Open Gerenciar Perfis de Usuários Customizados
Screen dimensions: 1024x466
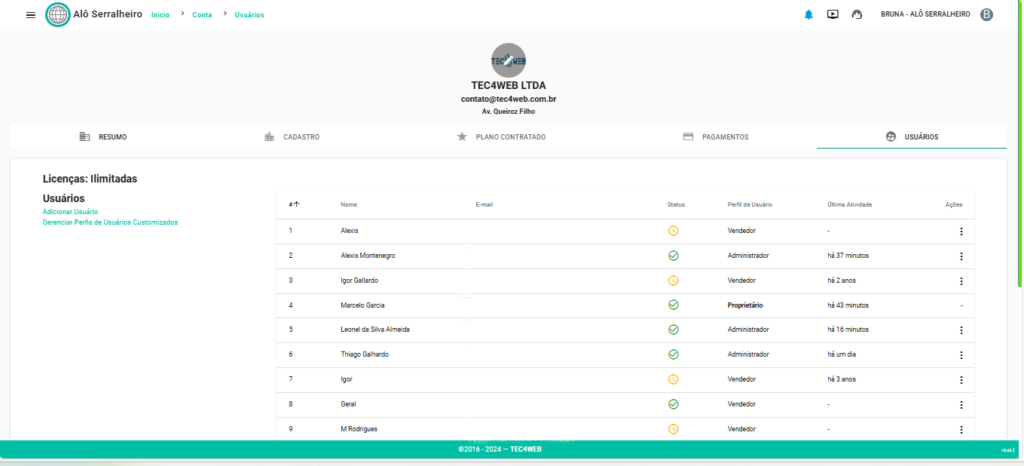tap(110, 222)
